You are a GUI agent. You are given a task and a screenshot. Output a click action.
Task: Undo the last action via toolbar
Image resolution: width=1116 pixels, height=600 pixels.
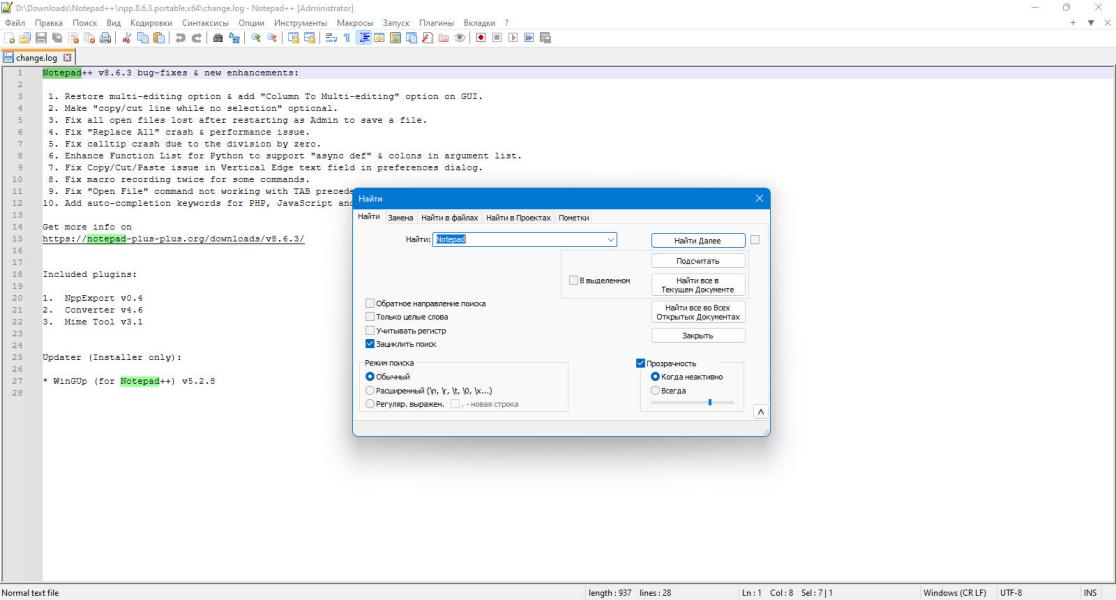[x=181, y=38]
